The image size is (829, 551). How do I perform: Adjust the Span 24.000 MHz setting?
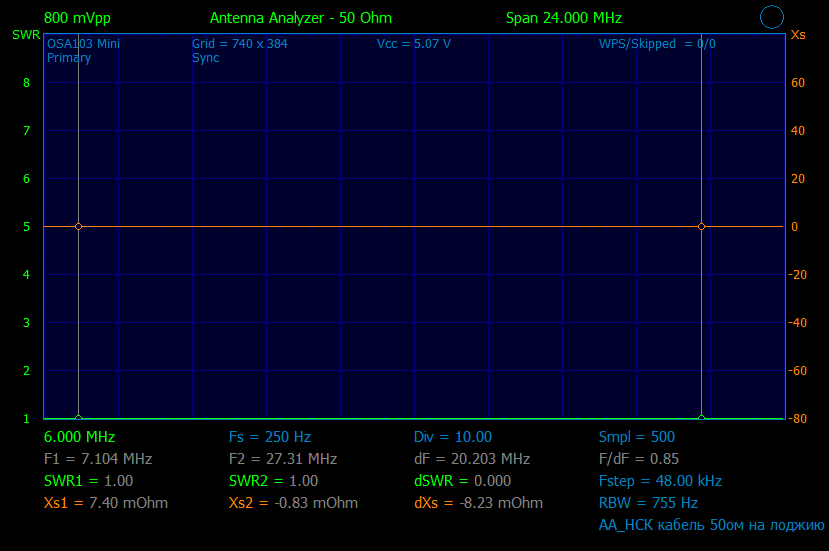(x=563, y=18)
